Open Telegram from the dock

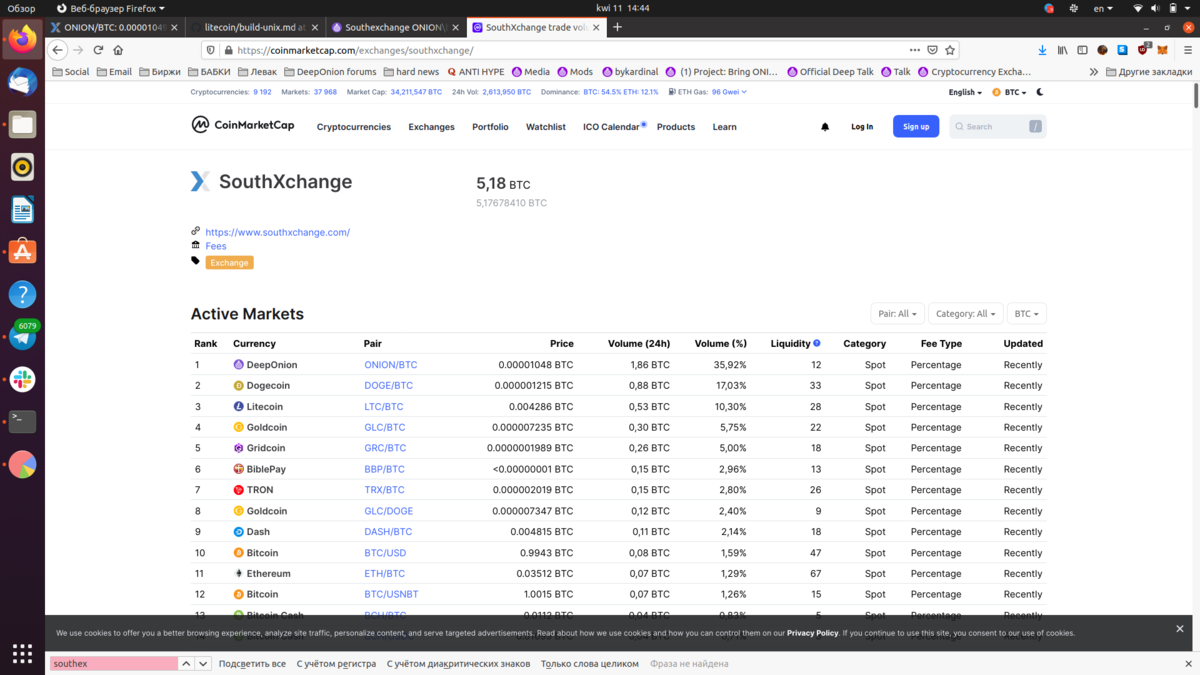pos(22,337)
